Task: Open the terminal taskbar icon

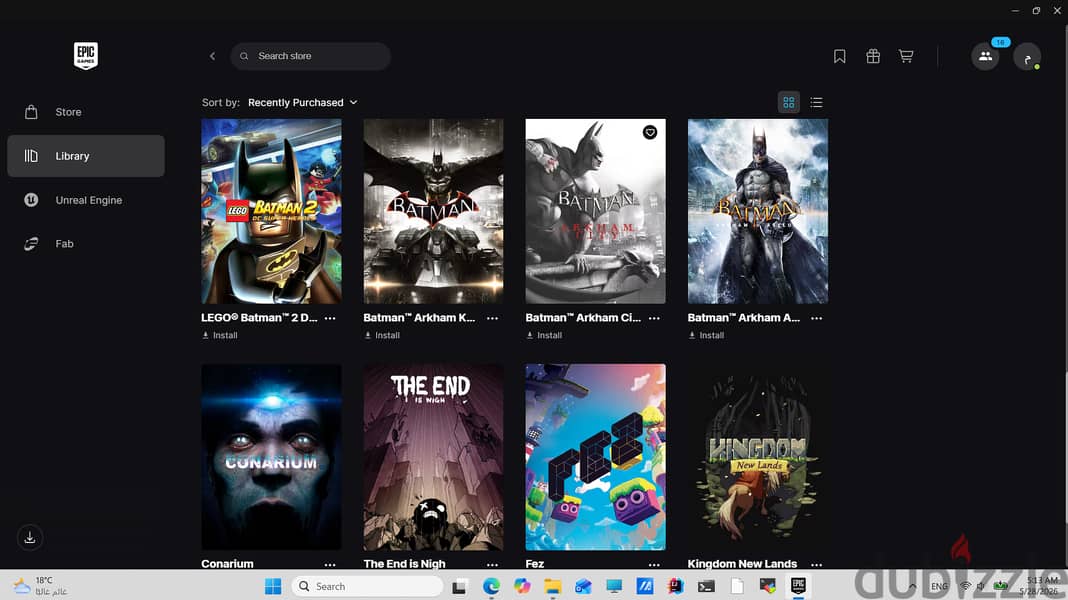Action: (x=706, y=586)
